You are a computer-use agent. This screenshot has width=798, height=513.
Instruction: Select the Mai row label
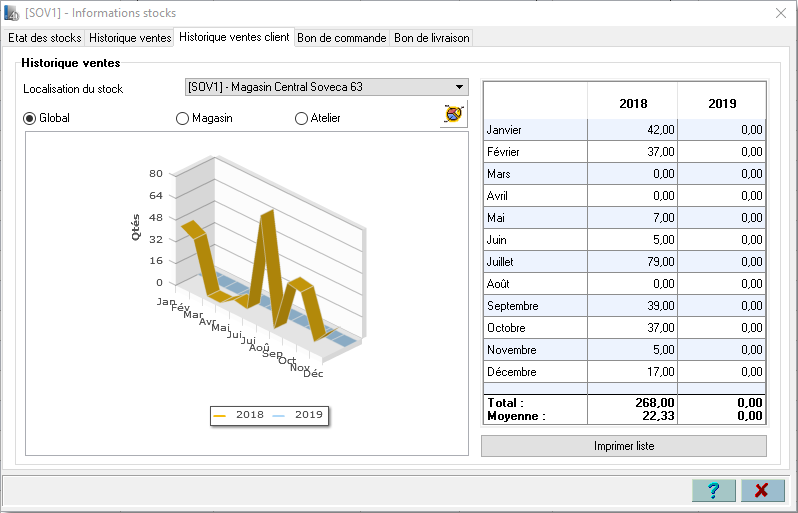(x=496, y=218)
